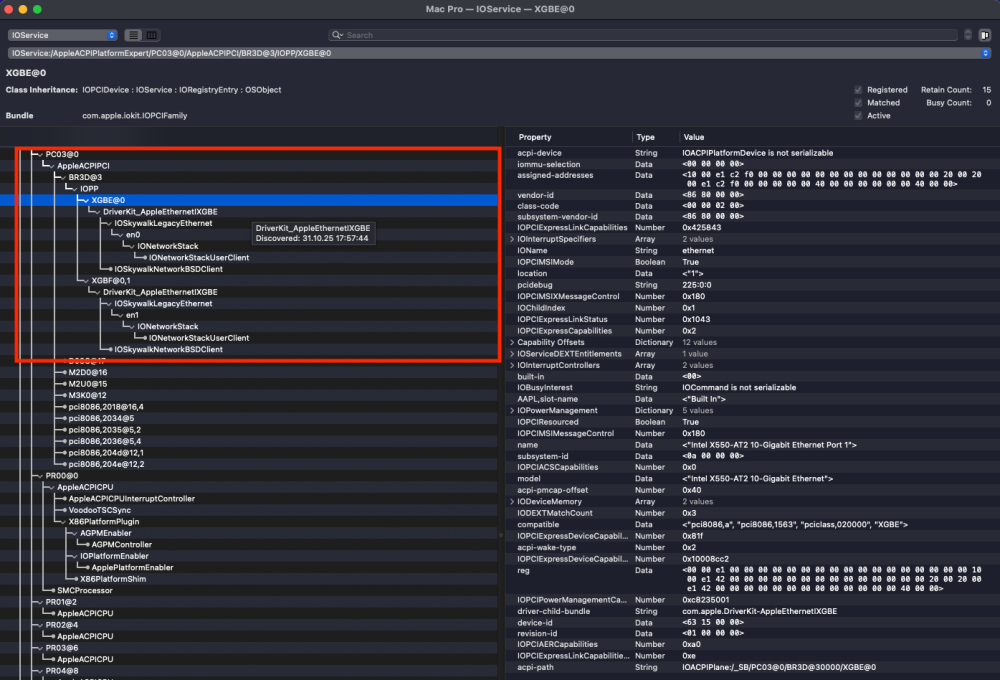Select the AAPL,slot-name property row
The width and height of the screenshot is (1000, 680).
pos(753,399)
